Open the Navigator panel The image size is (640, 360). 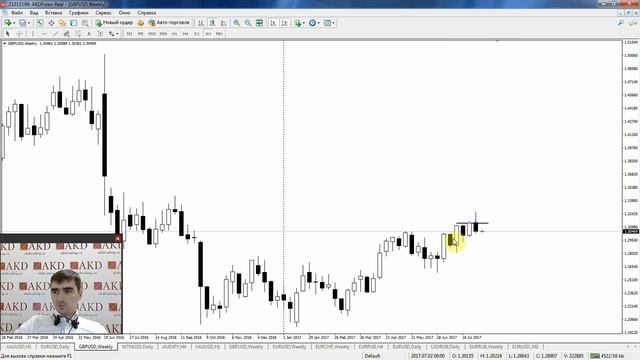click(62, 23)
